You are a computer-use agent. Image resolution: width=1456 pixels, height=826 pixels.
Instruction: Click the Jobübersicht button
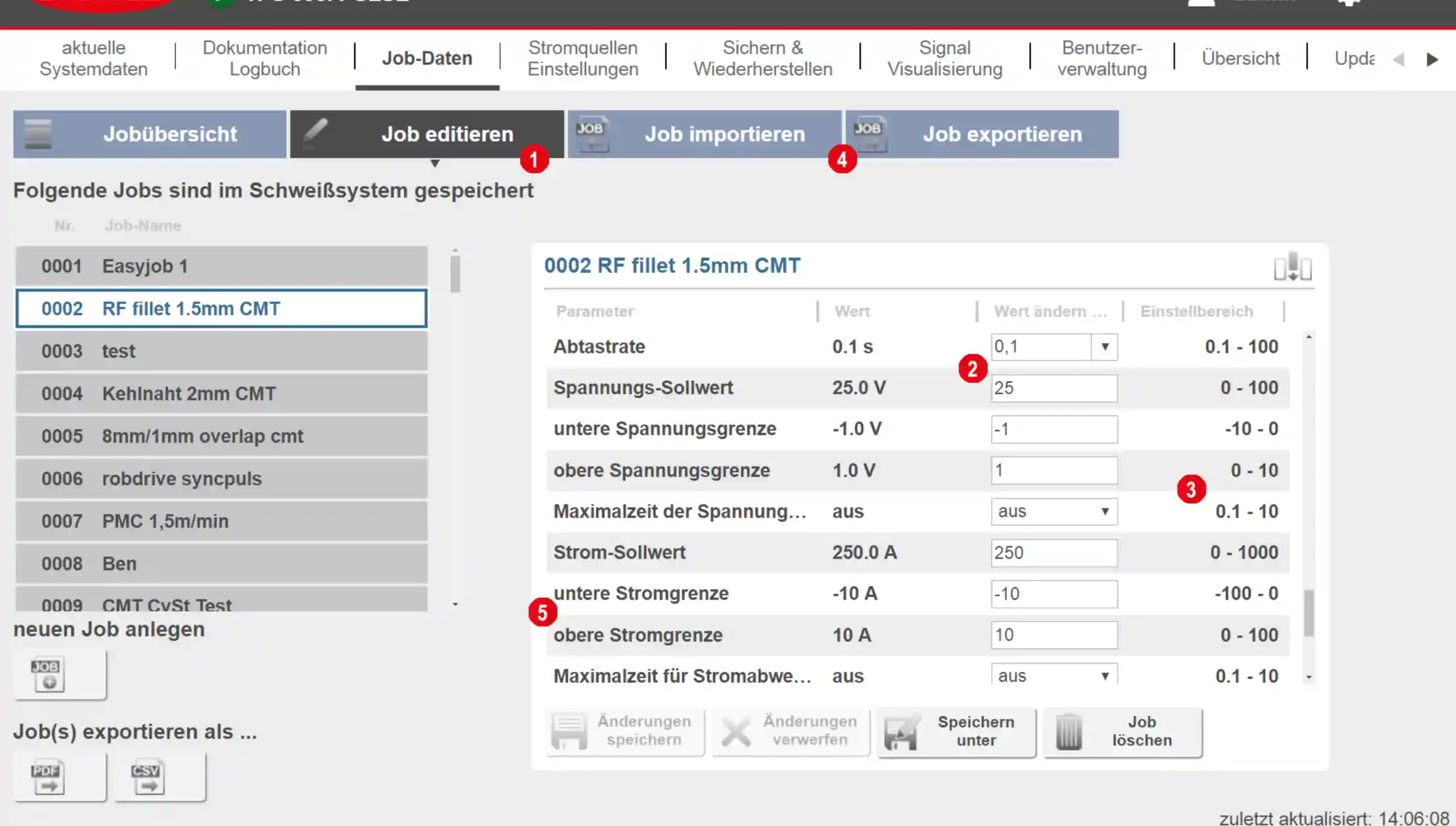point(150,134)
